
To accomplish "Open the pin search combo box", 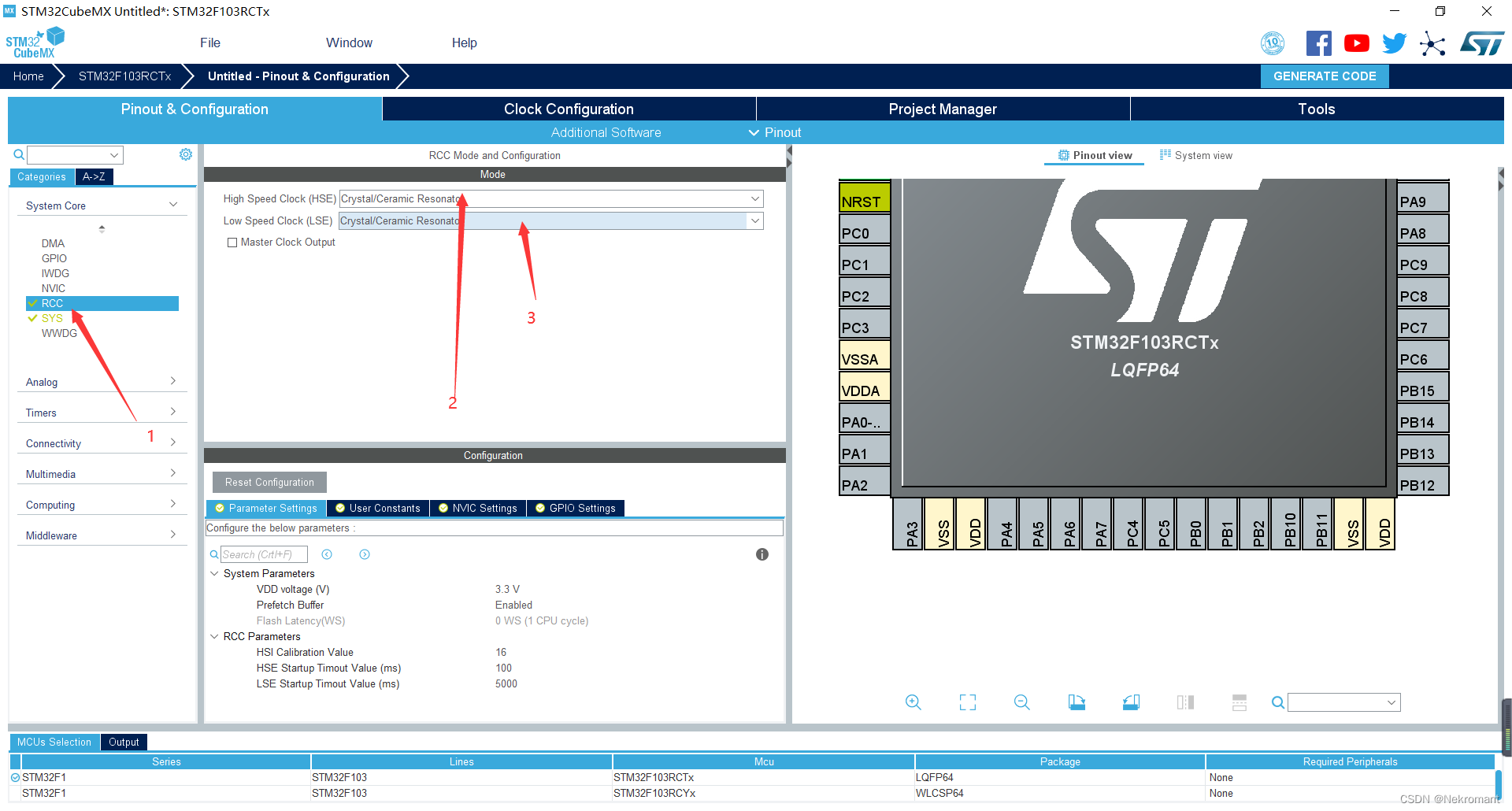I will tap(1344, 702).
